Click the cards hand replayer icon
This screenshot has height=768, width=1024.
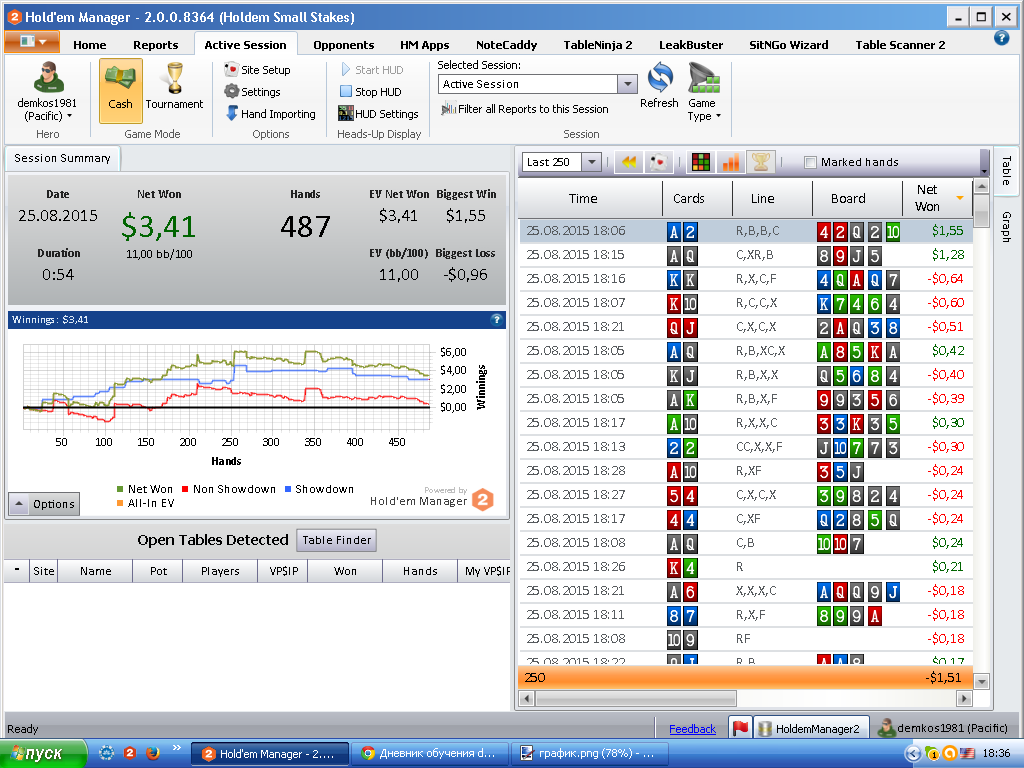tap(659, 162)
